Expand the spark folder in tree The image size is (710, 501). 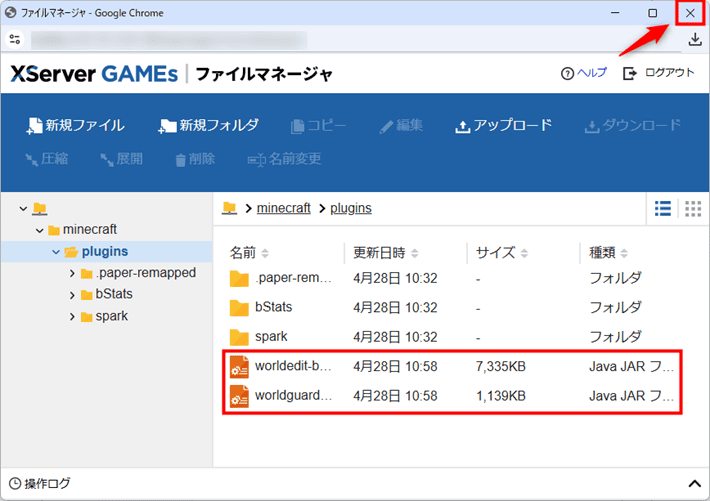[72, 317]
